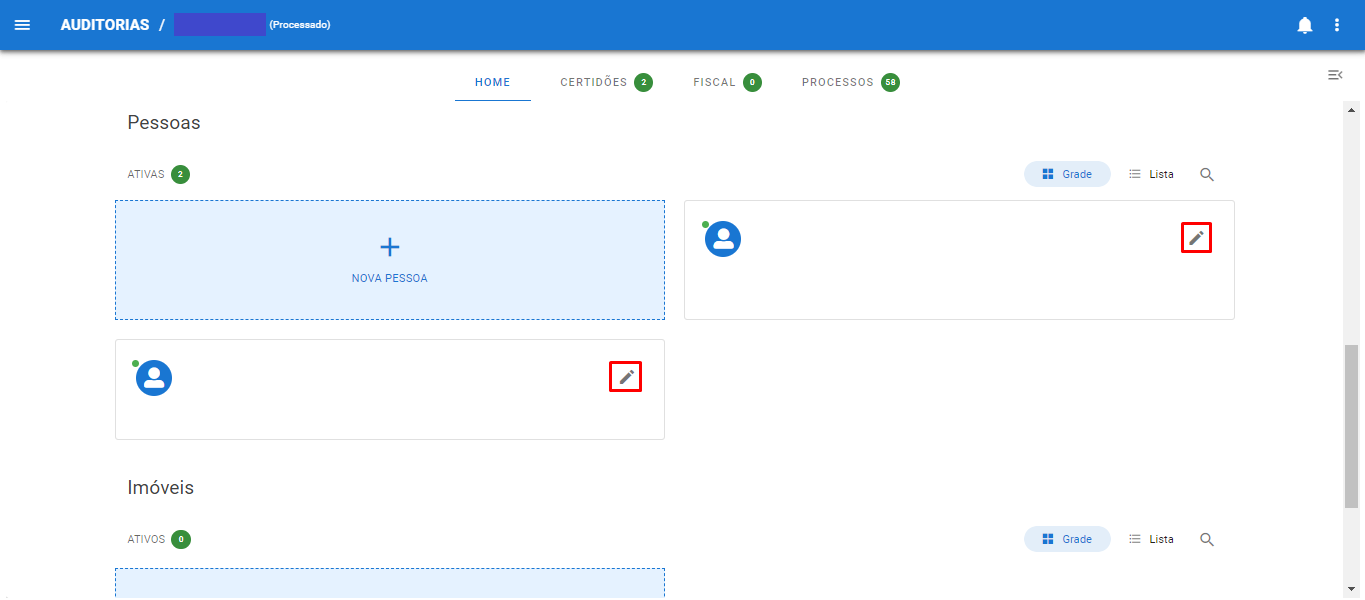Edit the person card on the right

(x=1196, y=238)
